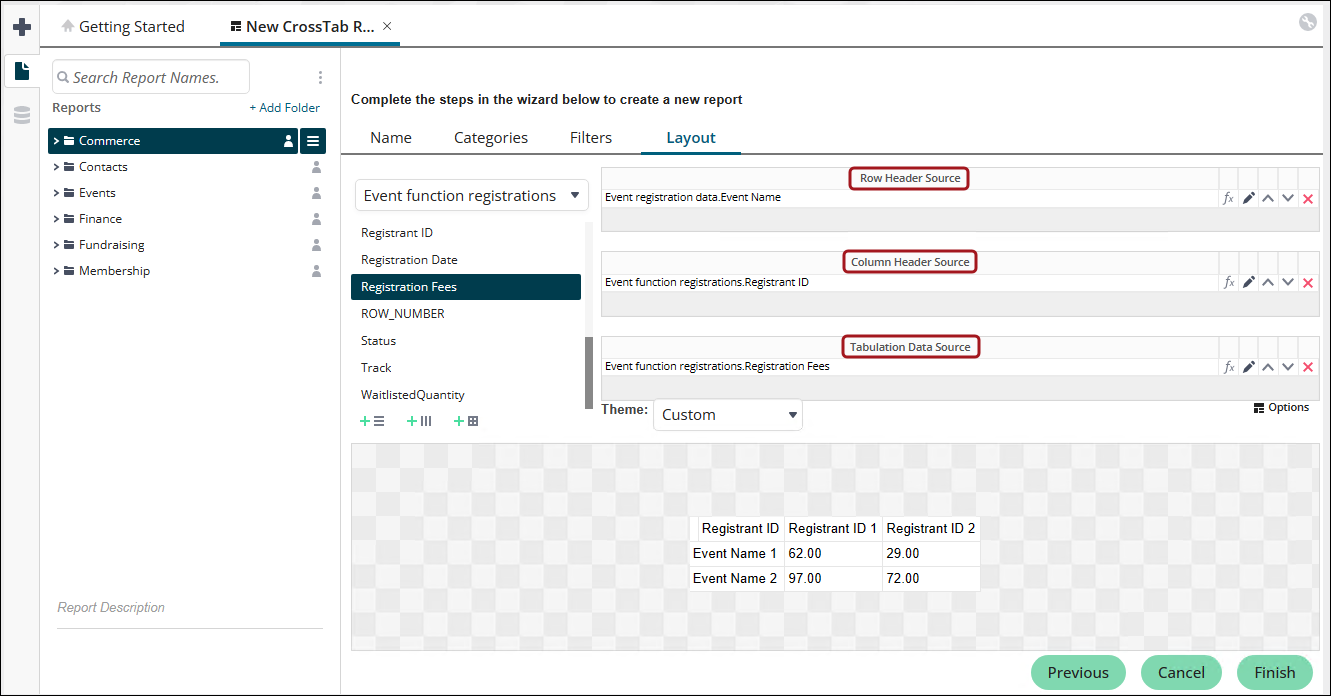Click the person icon on Commerce folder
The width and height of the screenshot is (1331, 696).
288,141
